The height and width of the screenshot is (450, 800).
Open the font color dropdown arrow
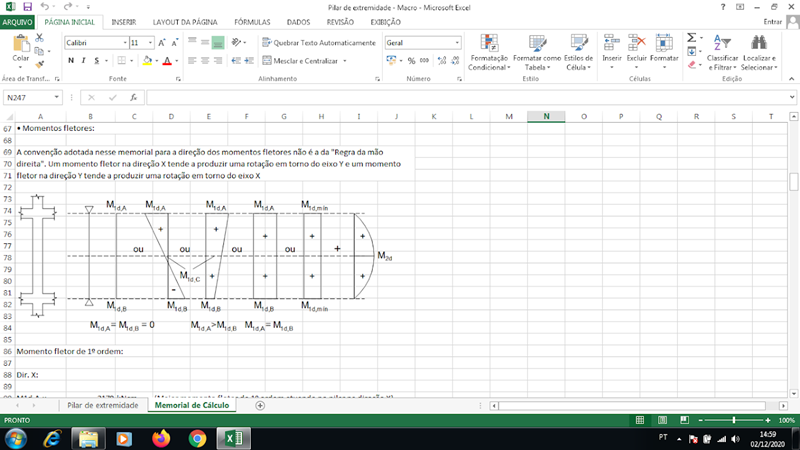coord(177,61)
